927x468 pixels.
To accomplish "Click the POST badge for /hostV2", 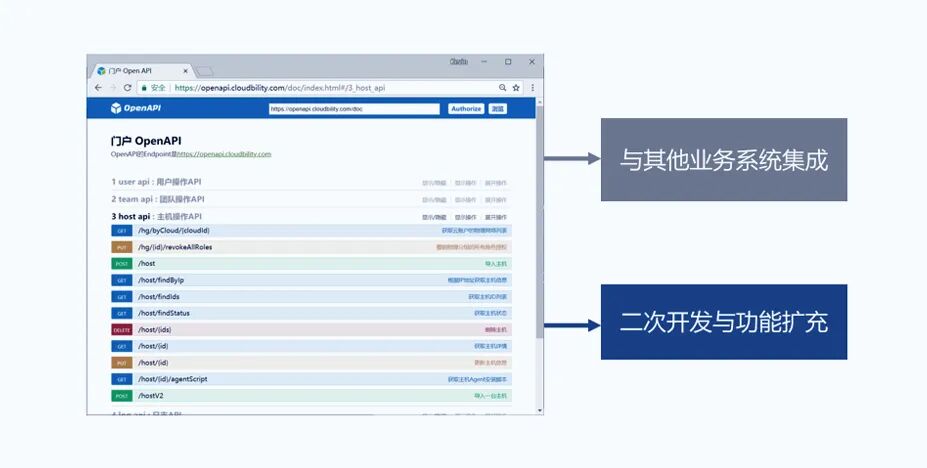I will [x=121, y=396].
